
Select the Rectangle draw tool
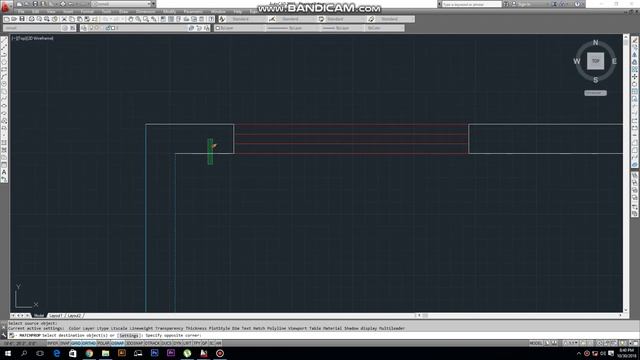click(4, 69)
